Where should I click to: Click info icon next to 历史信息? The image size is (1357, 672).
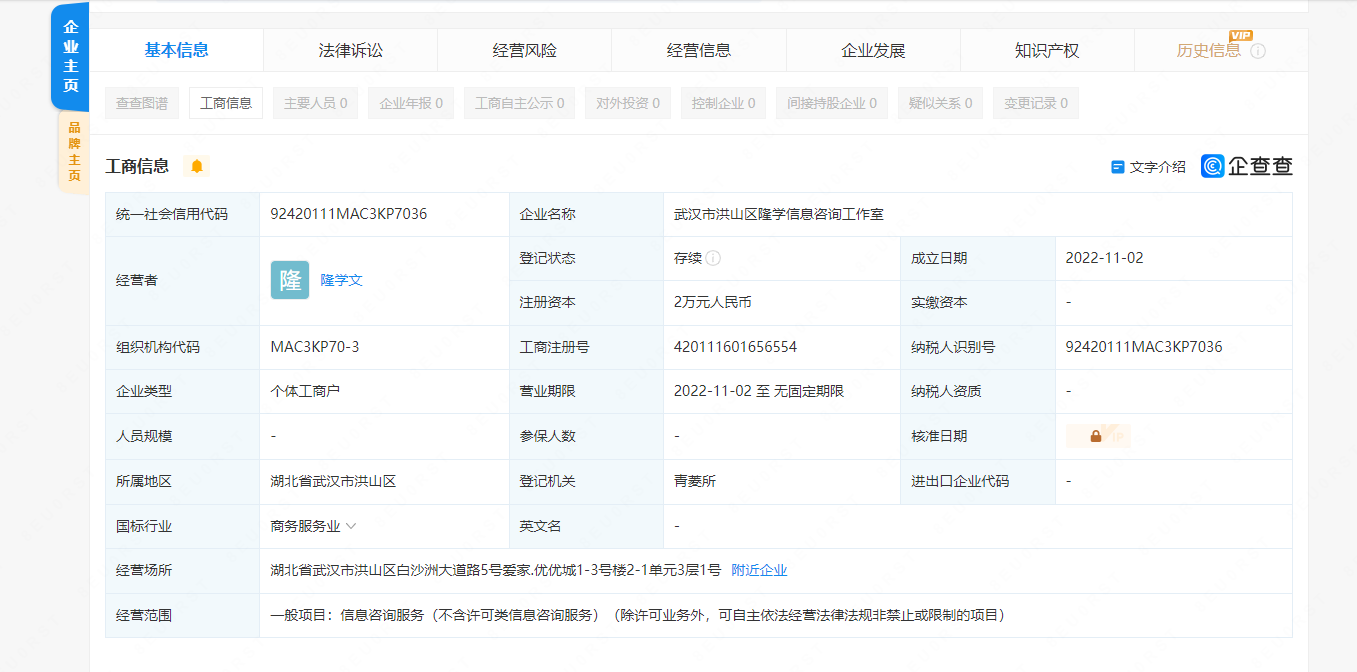point(1258,51)
